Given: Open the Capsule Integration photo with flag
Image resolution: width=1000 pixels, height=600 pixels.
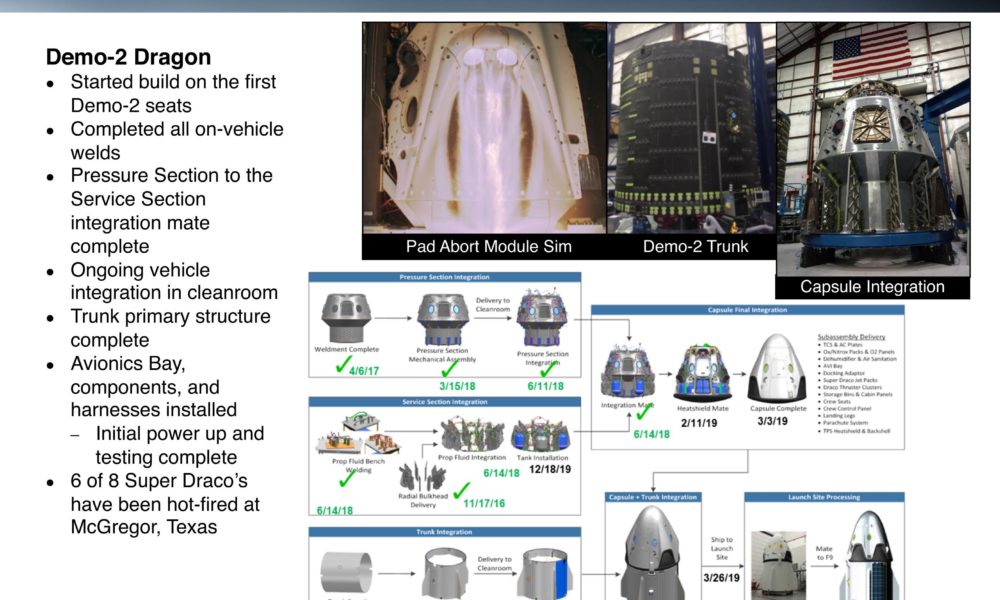Looking at the screenshot, I should 873,149.
